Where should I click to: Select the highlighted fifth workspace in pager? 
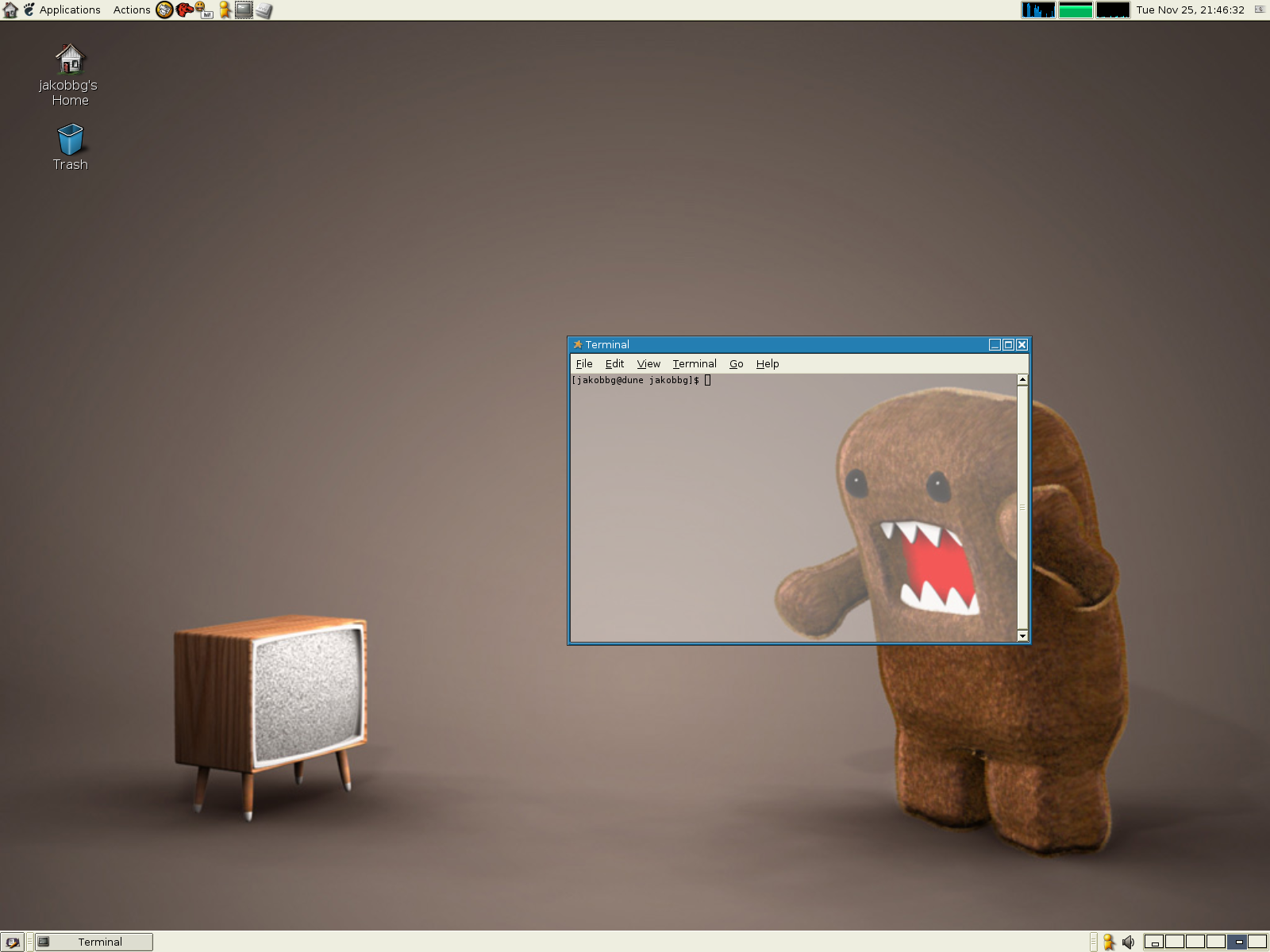[1237, 942]
